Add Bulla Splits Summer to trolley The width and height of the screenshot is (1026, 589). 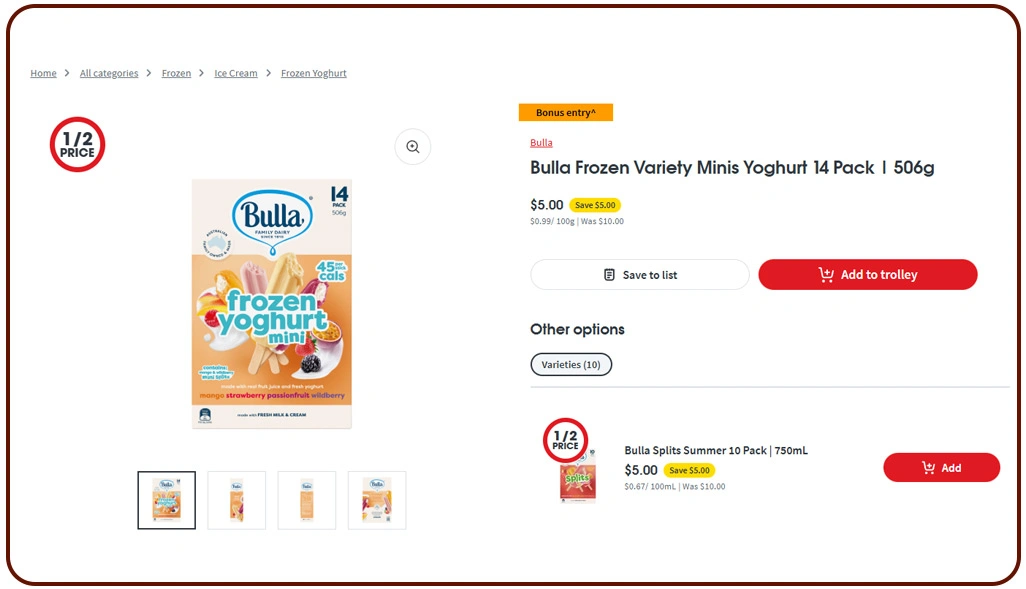[x=941, y=468]
